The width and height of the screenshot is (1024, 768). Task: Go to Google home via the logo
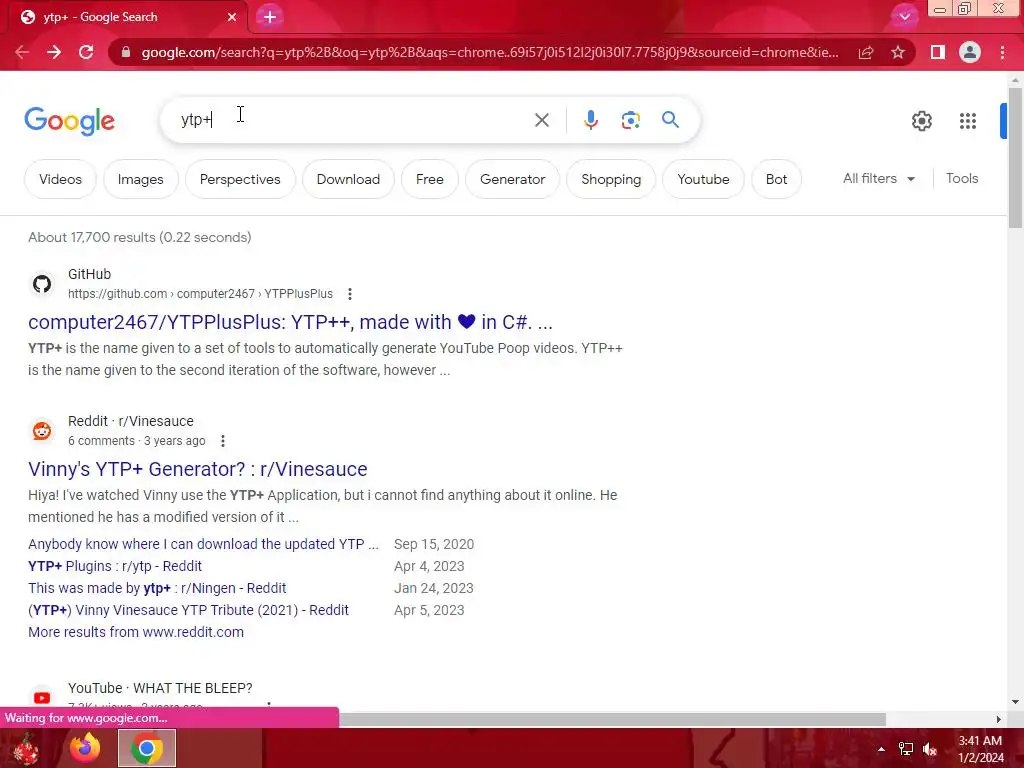pyautogui.click(x=69, y=121)
